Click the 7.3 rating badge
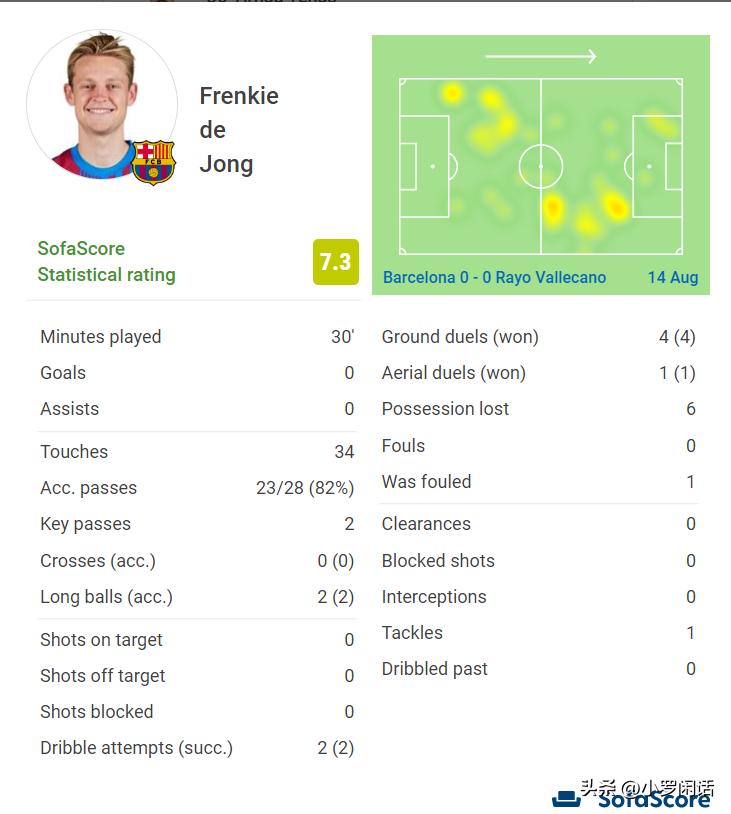This screenshot has height=814, width=731. click(x=335, y=262)
